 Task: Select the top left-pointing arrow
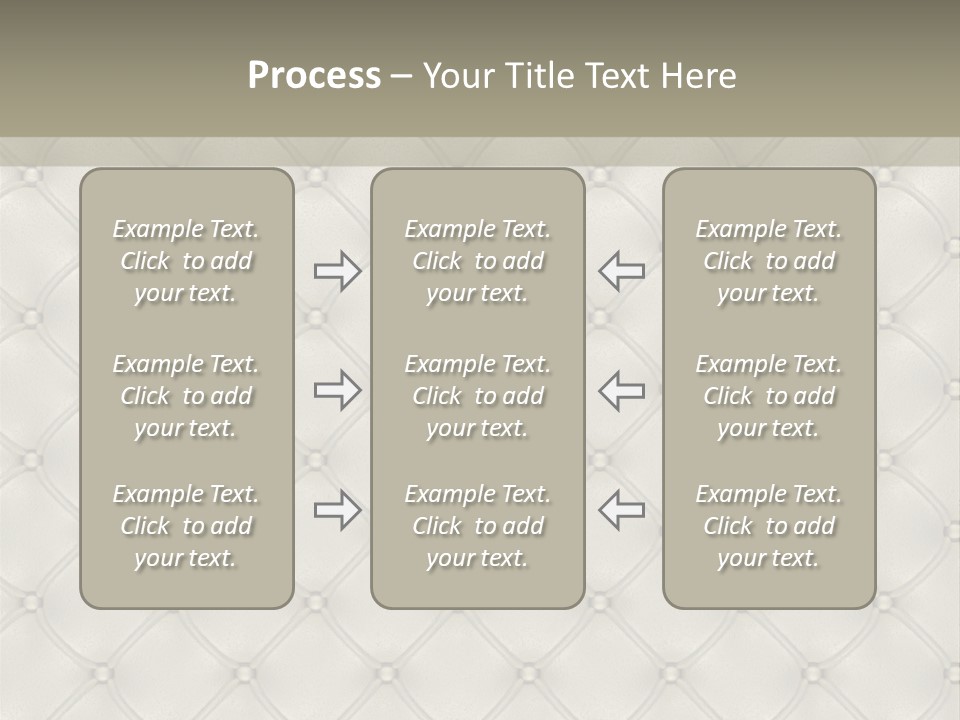pos(621,271)
